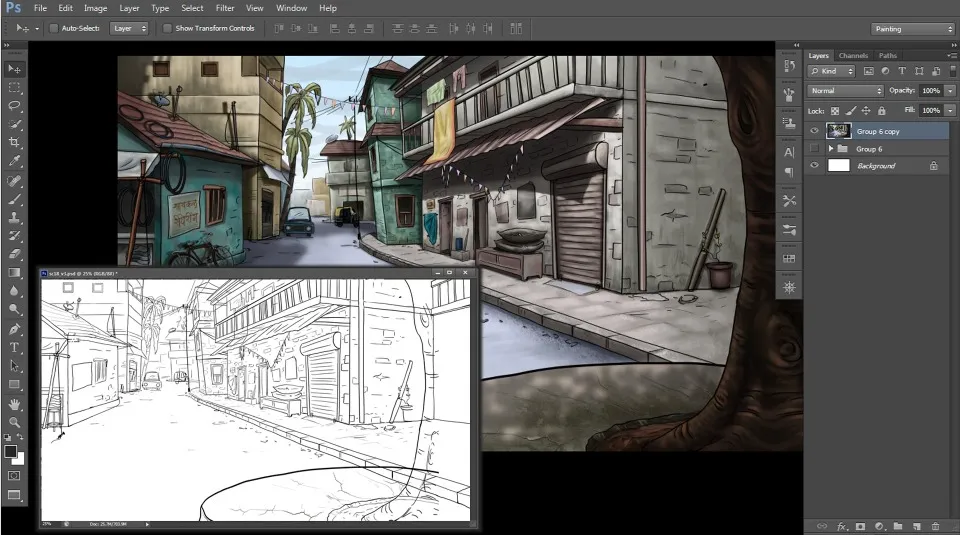The image size is (960, 535).
Task: Select the Move tool in toolbox
Action: coord(14,69)
